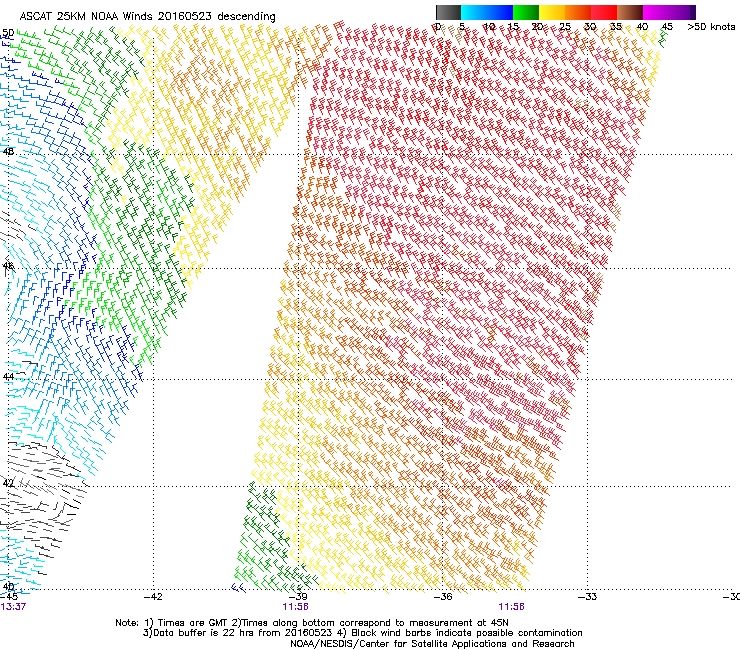
Task: Click the '25' colorbar tick label
Action: 565,27
